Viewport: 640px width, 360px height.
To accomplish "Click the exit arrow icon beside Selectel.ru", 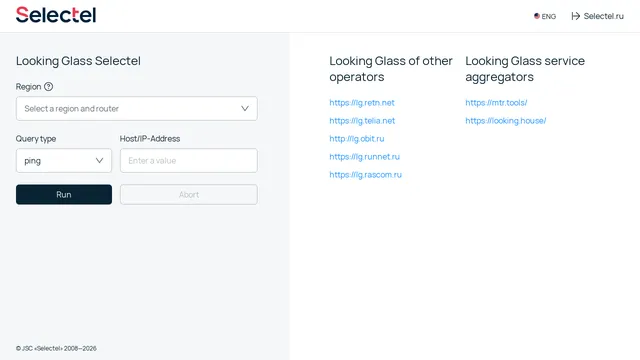I will pyautogui.click(x=576, y=16).
